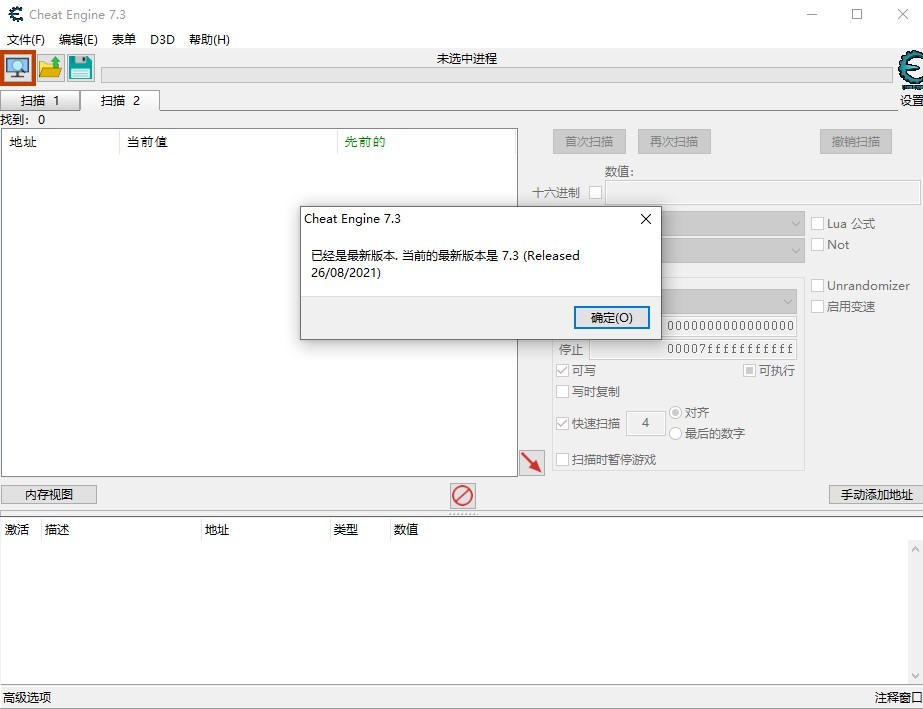Enable 扫描时暂停游戏 pause while scanning
Screen dimensions: 923x709
pyautogui.click(x=563, y=460)
